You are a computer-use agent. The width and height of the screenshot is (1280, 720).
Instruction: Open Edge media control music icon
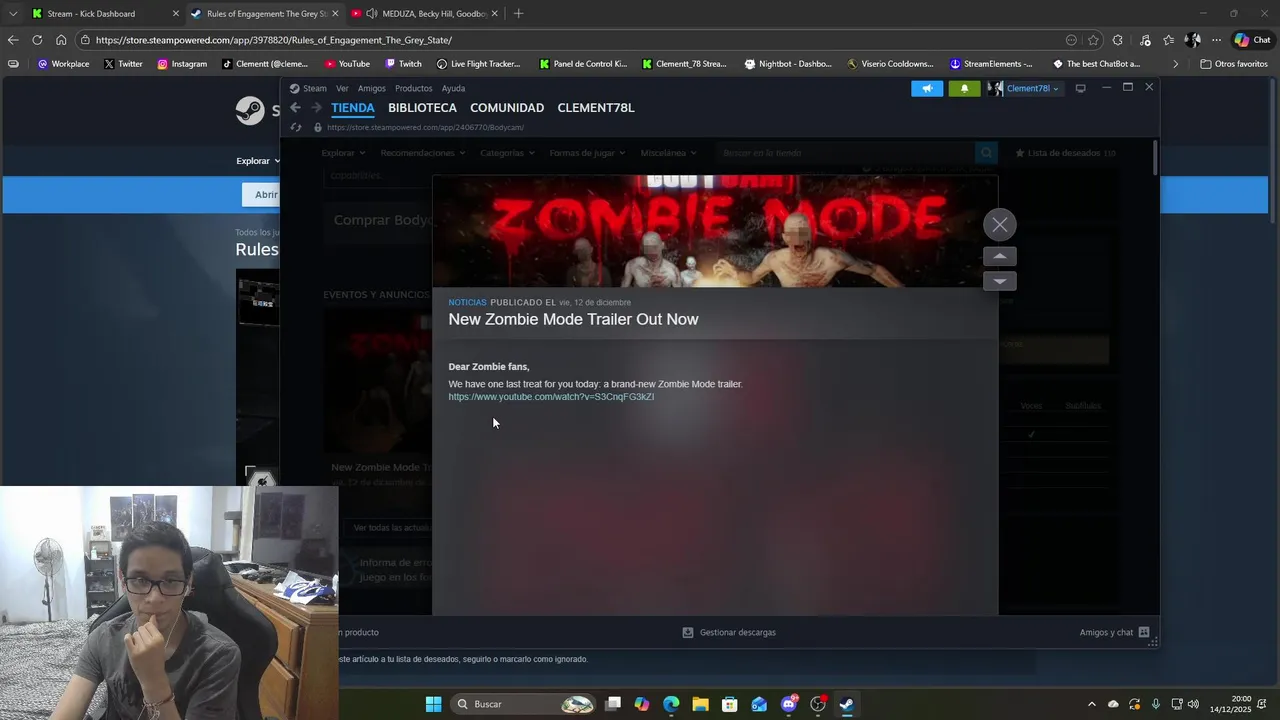[1145, 40]
